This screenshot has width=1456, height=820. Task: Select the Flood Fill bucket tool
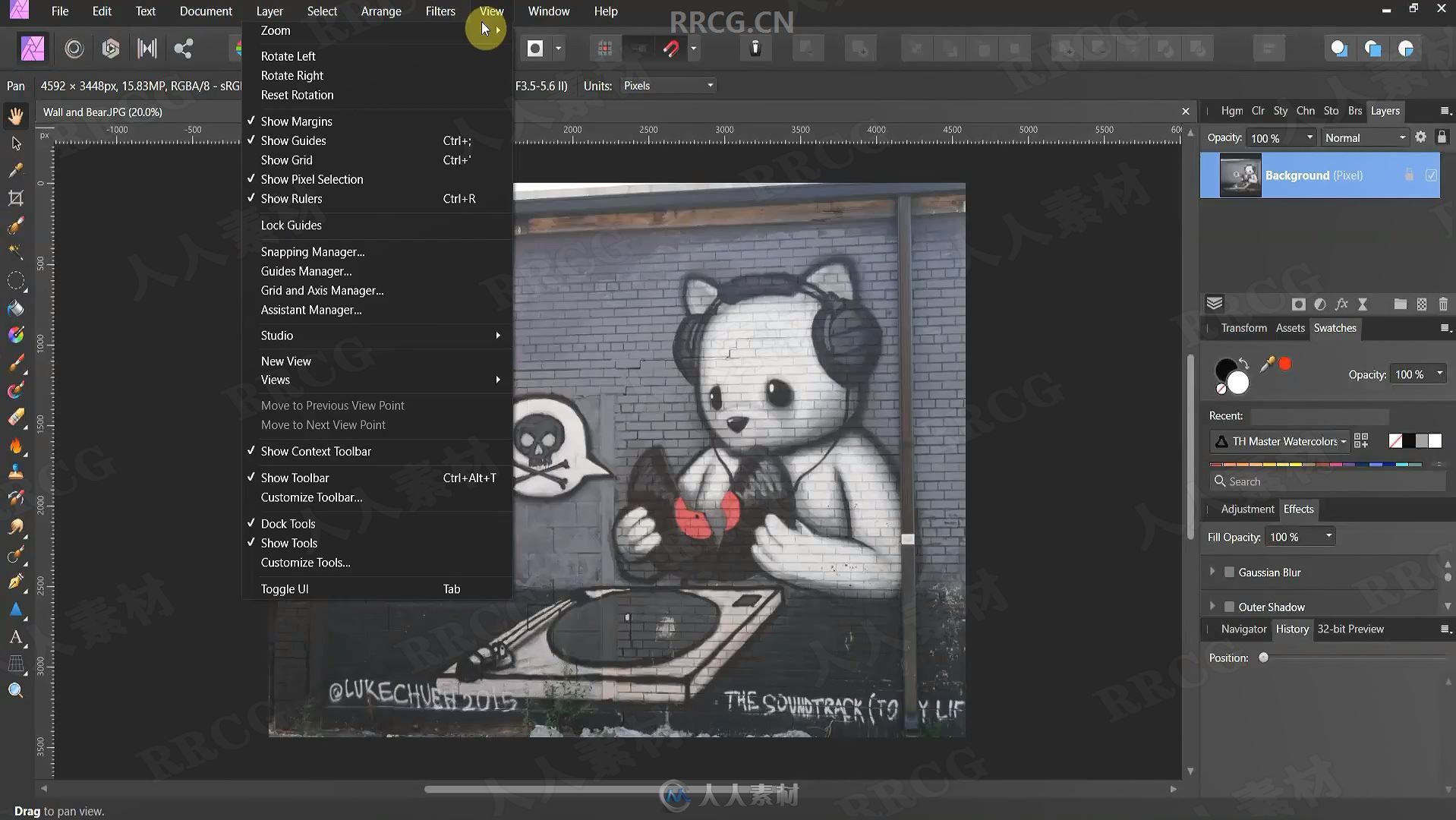click(16, 308)
